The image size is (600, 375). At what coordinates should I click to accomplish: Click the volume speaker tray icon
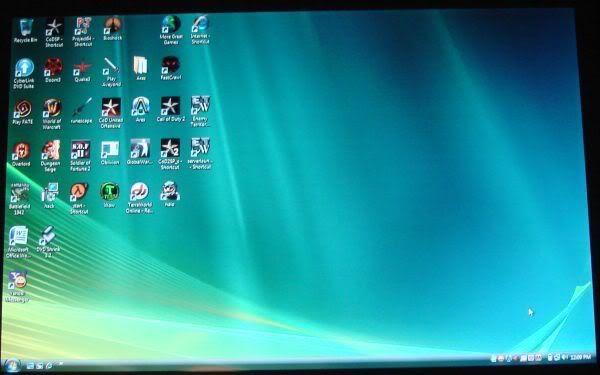pyautogui.click(x=564, y=357)
